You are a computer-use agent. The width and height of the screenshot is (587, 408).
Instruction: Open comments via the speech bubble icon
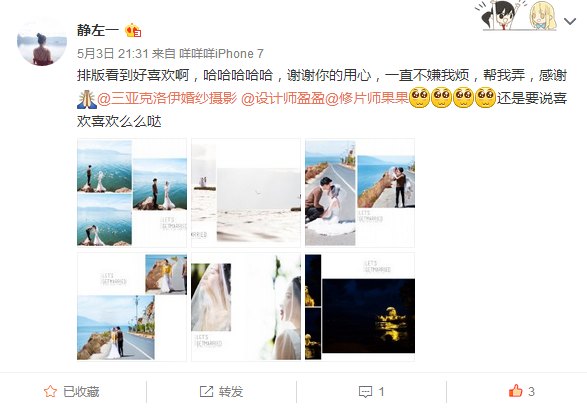(365, 392)
